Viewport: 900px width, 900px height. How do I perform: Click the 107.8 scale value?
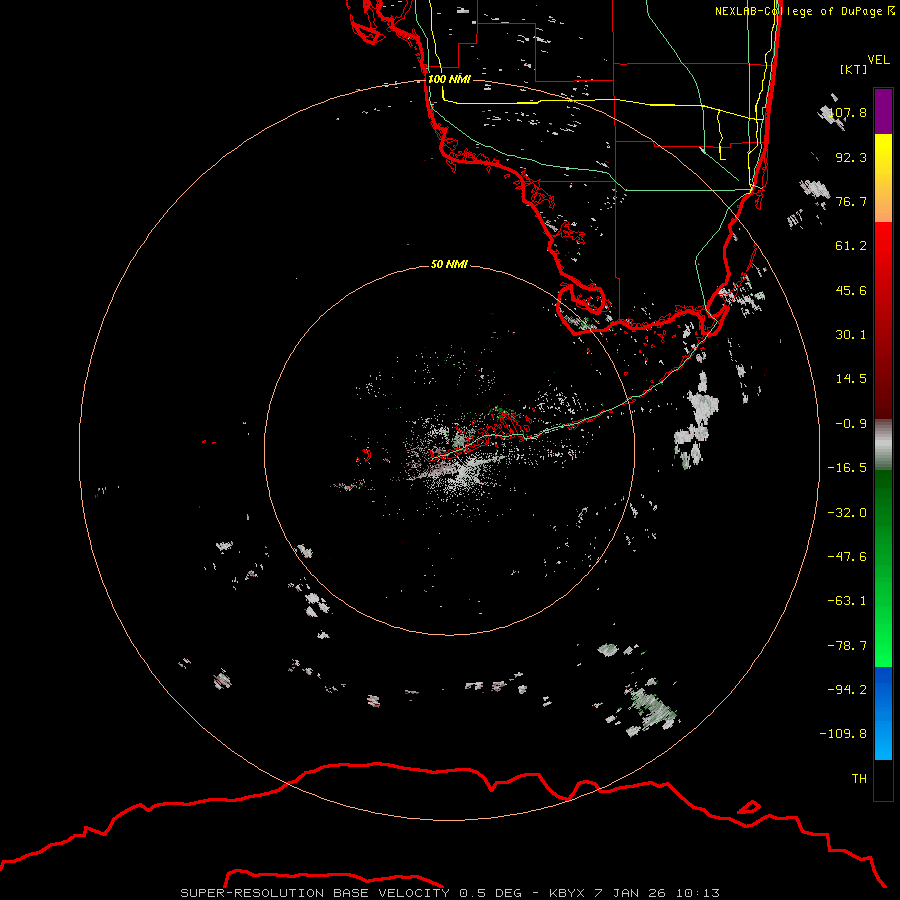point(848,112)
